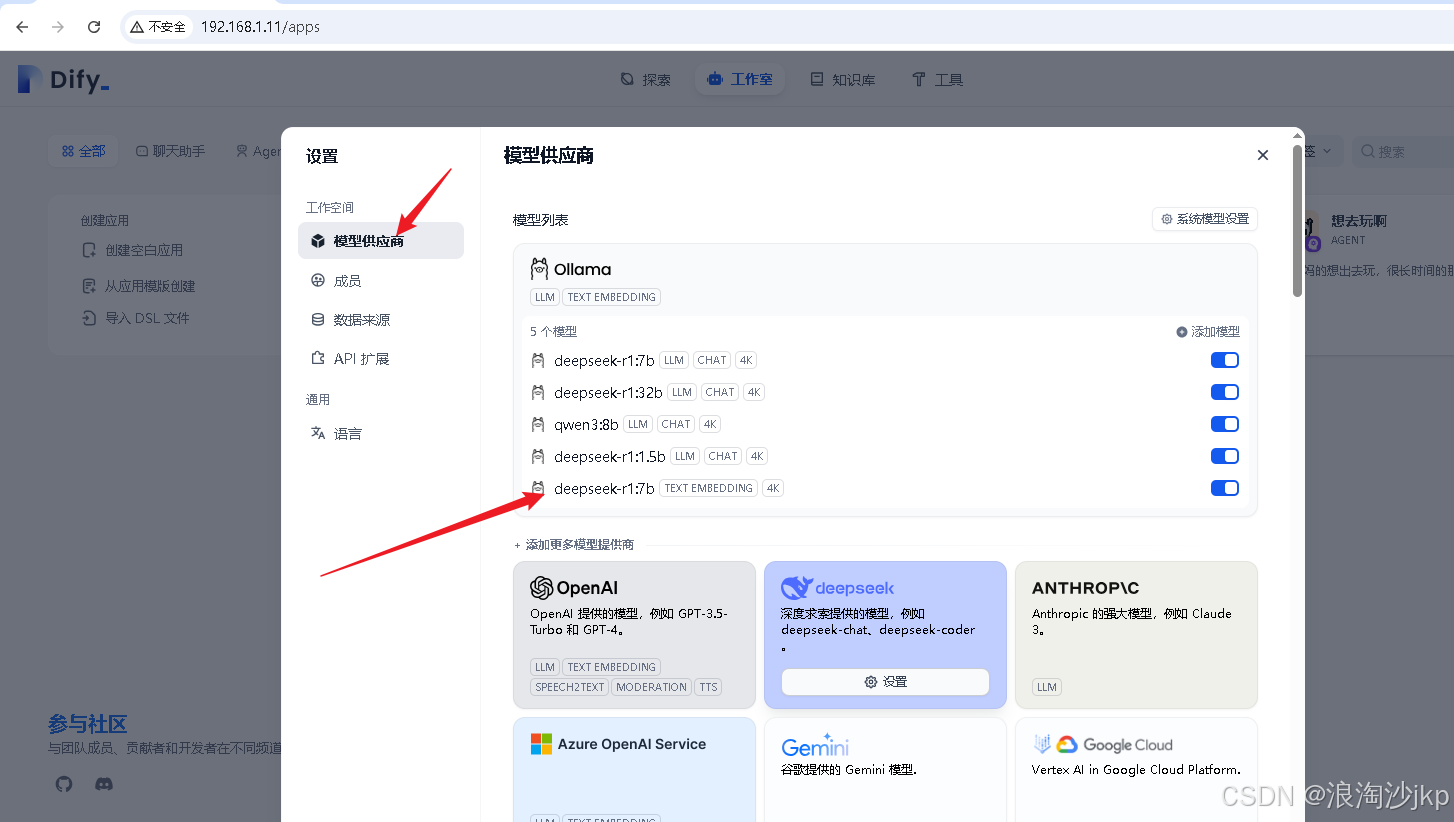1454x822 pixels.
Task: Switch to 探索 tab
Action: pyautogui.click(x=646, y=79)
